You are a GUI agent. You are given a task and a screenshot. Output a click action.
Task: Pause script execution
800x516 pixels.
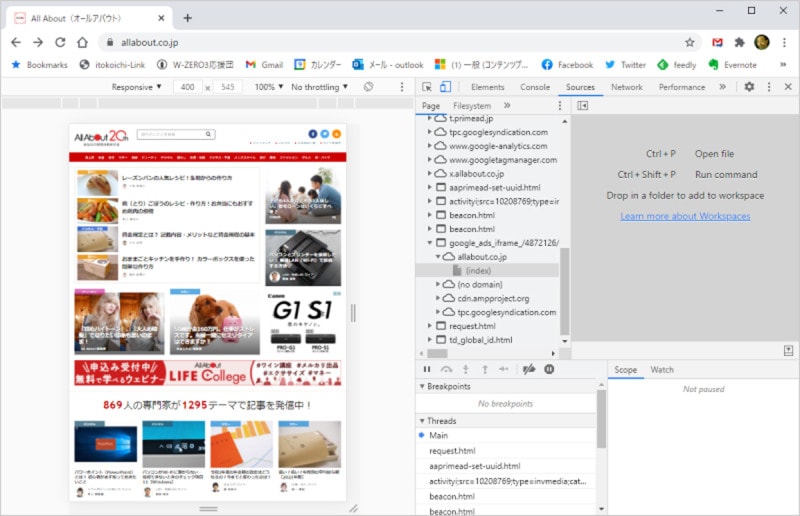click(x=427, y=369)
